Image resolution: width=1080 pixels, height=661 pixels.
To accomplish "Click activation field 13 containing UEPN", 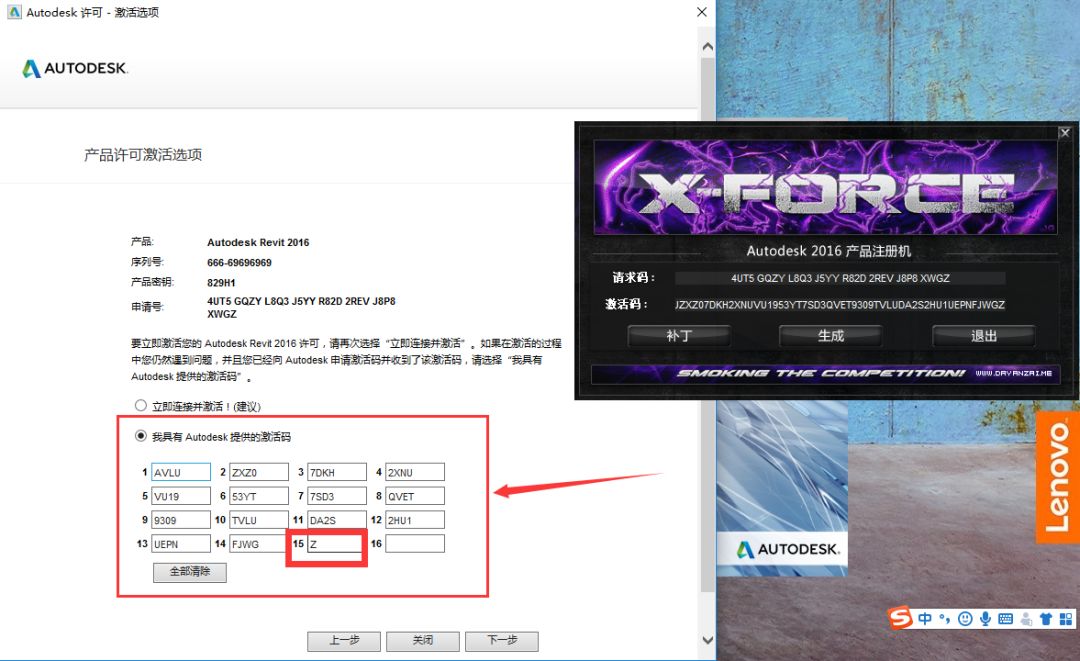I will (181, 543).
